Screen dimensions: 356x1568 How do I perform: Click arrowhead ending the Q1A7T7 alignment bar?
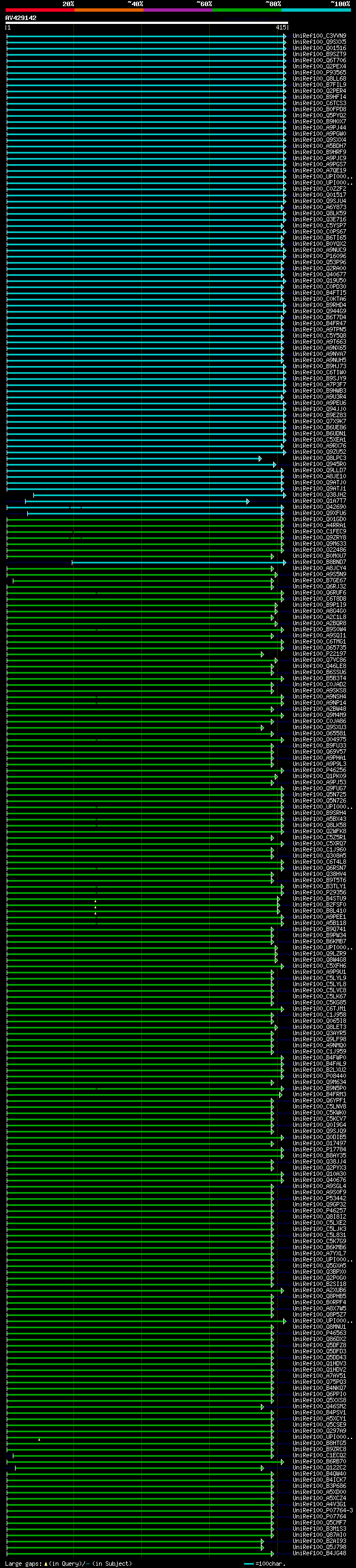[248, 501]
